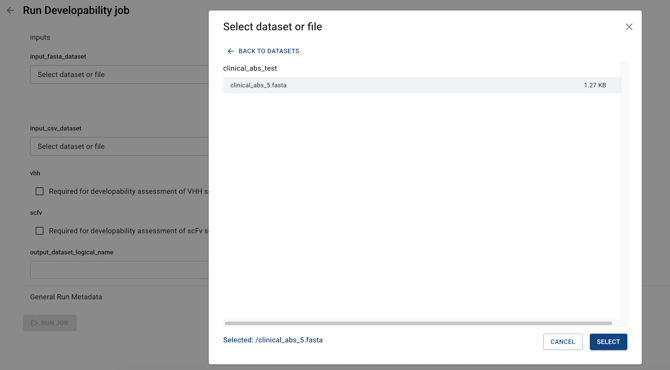Close the Select dataset dialog
The image size is (670, 370).
pyautogui.click(x=629, y=27)
